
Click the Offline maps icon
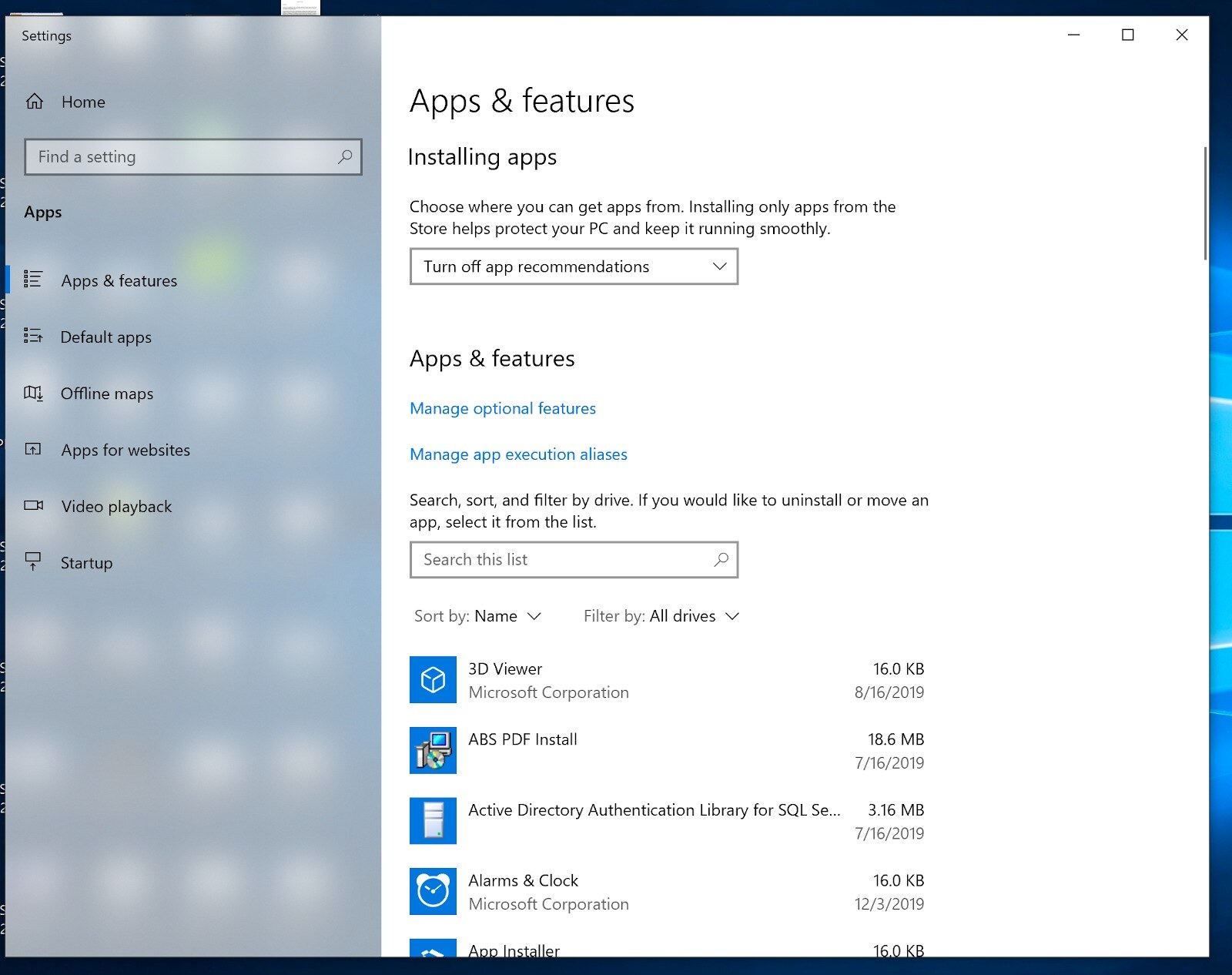point(33,394)
